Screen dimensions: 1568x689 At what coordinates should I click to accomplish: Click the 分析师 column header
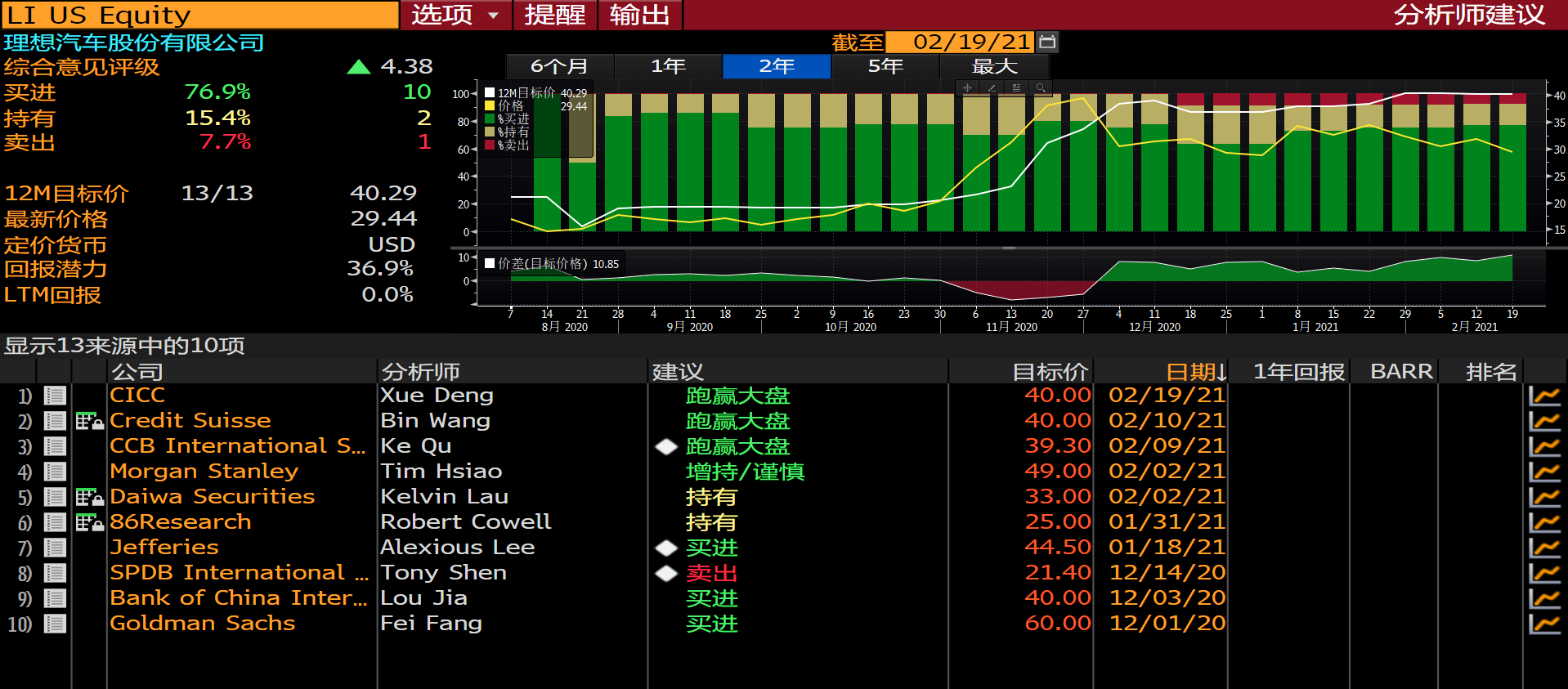(x=421, y=372)
